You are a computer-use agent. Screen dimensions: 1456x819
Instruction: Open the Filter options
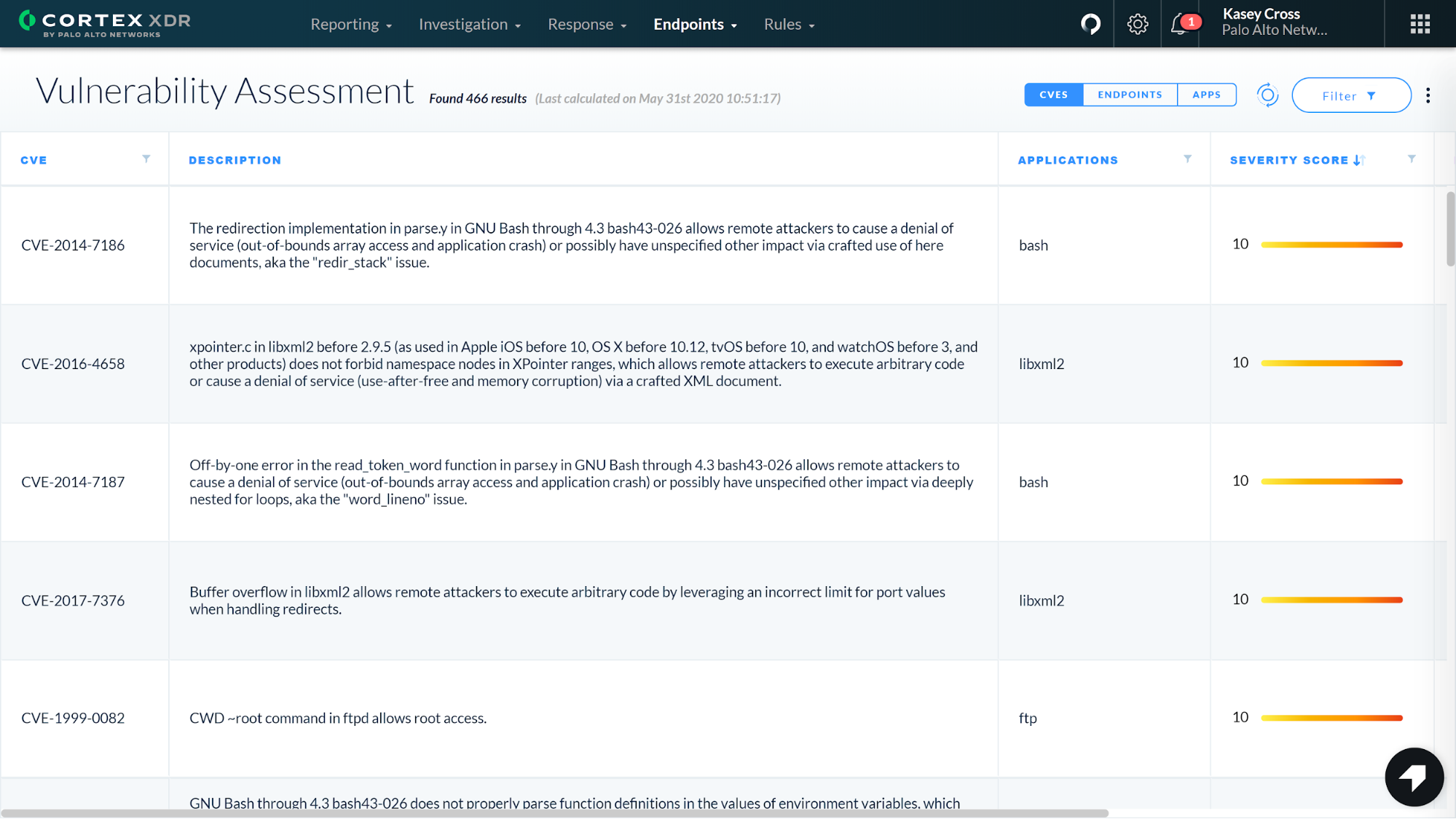click(1352, 95)
